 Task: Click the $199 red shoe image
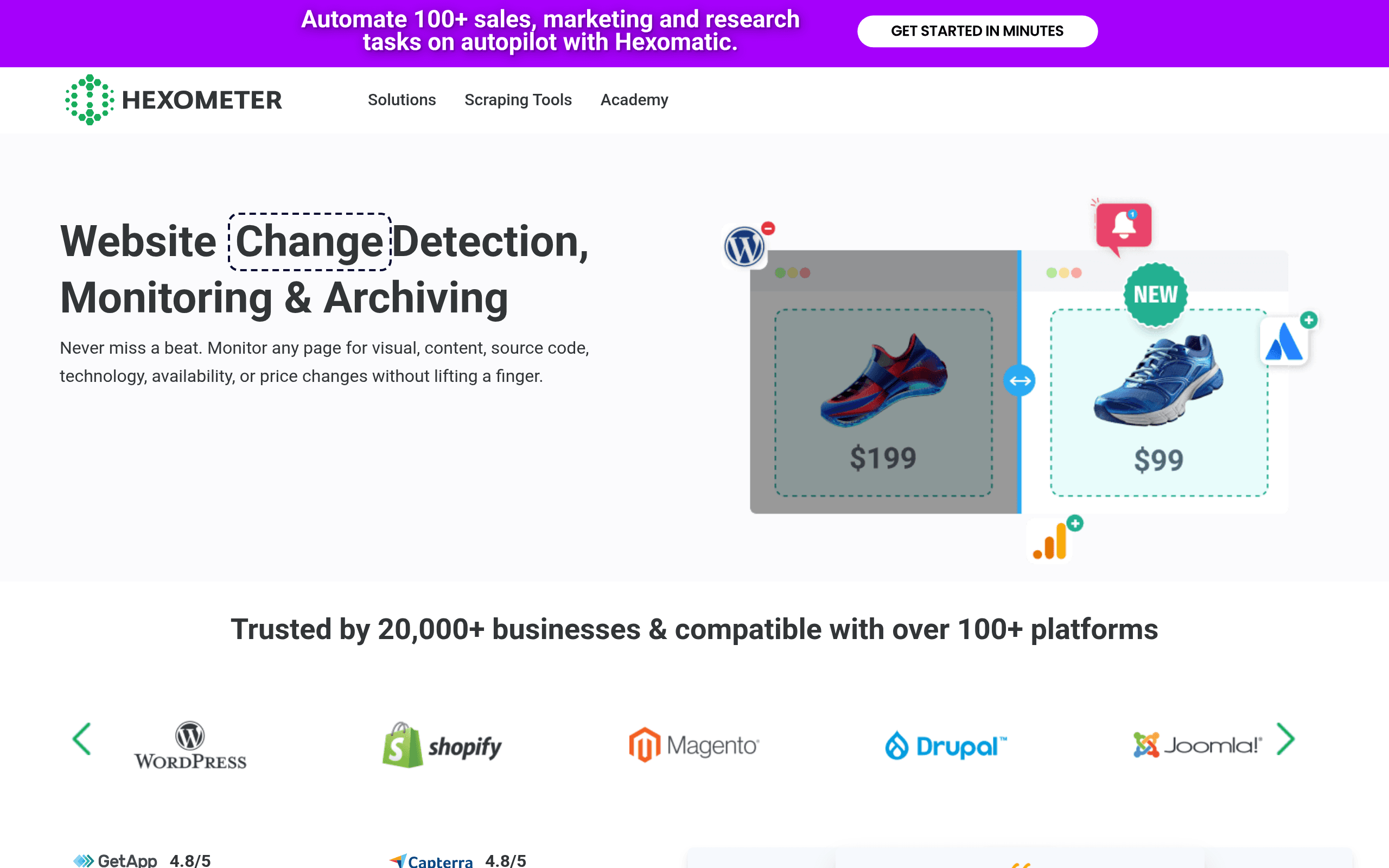(884, 380)
